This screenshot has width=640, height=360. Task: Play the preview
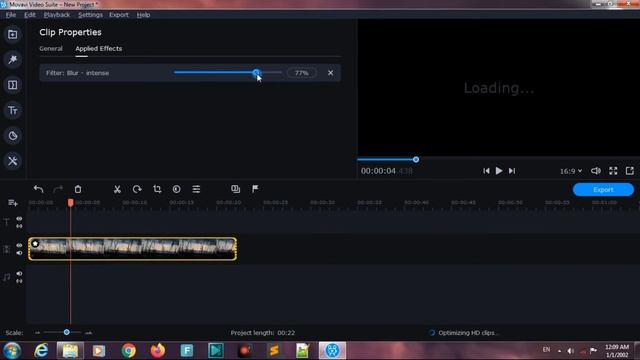tap(499, 171)
